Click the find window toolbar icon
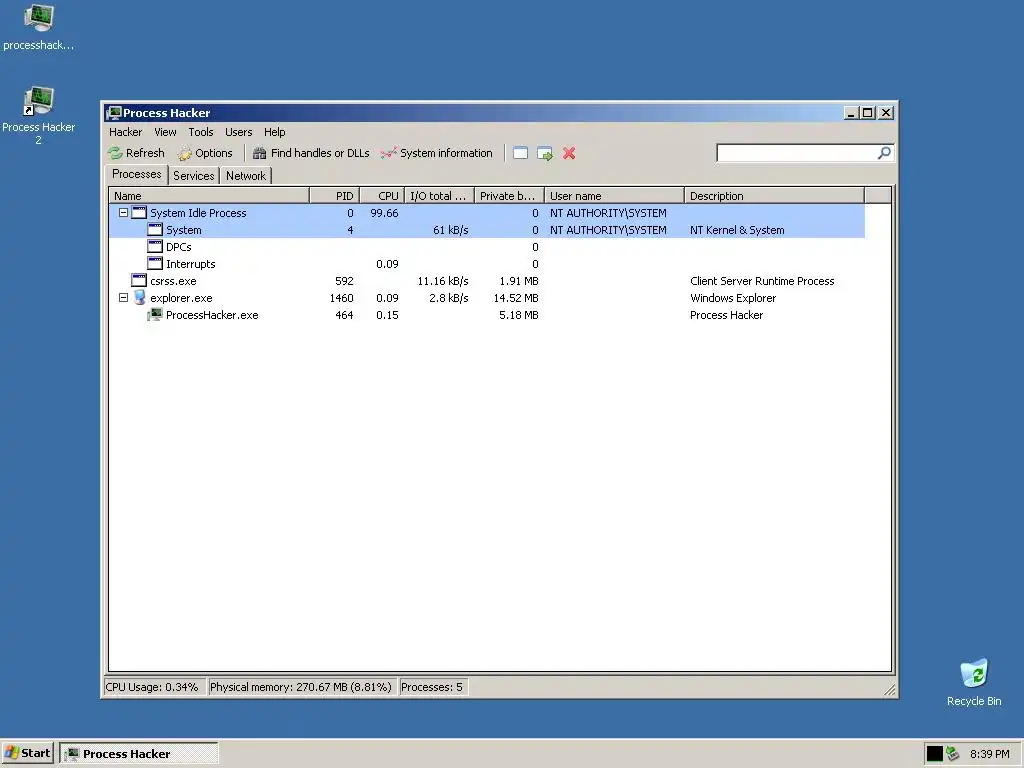 [520, 153]
